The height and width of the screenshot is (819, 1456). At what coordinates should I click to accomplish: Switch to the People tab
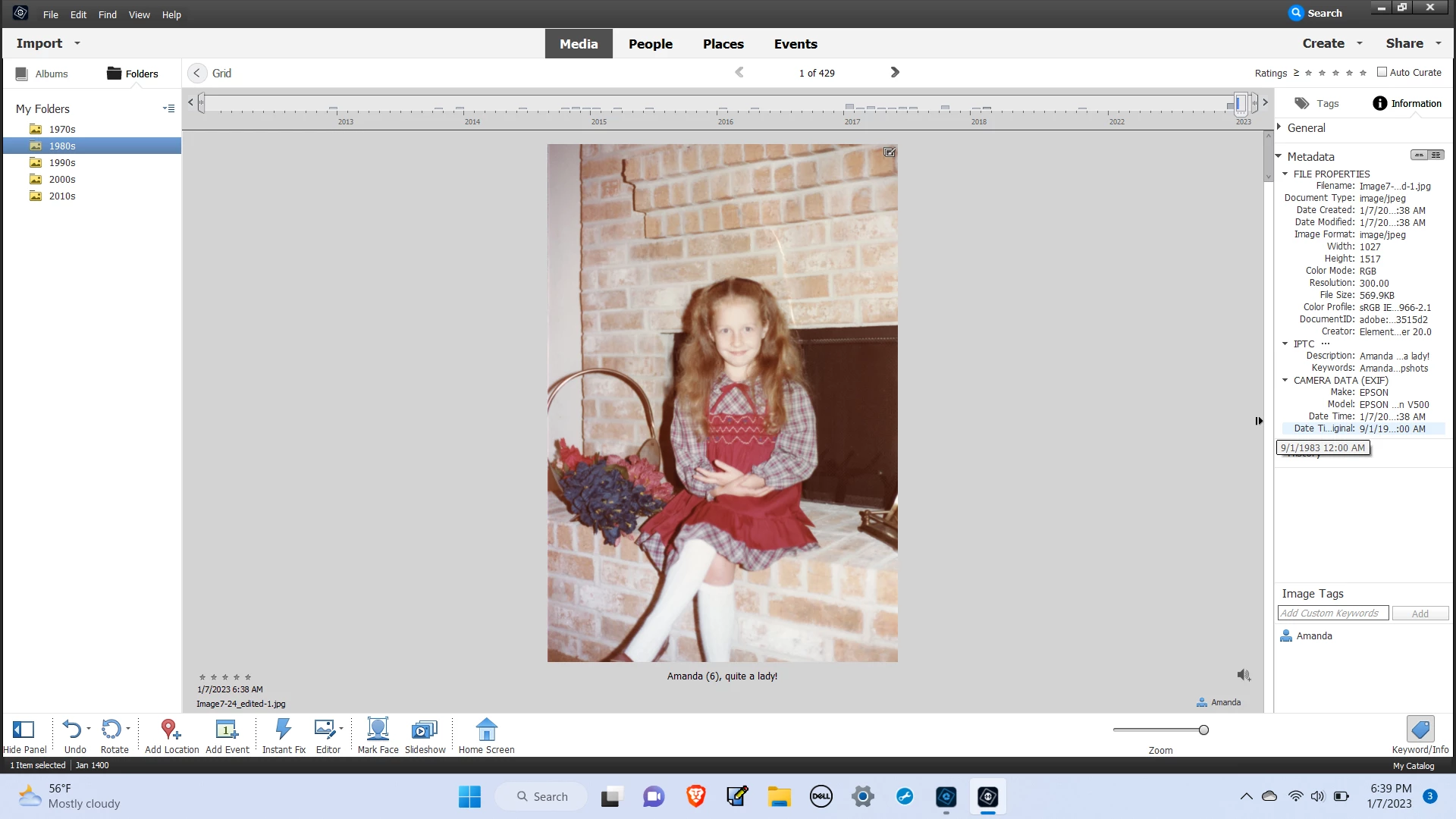650,44
